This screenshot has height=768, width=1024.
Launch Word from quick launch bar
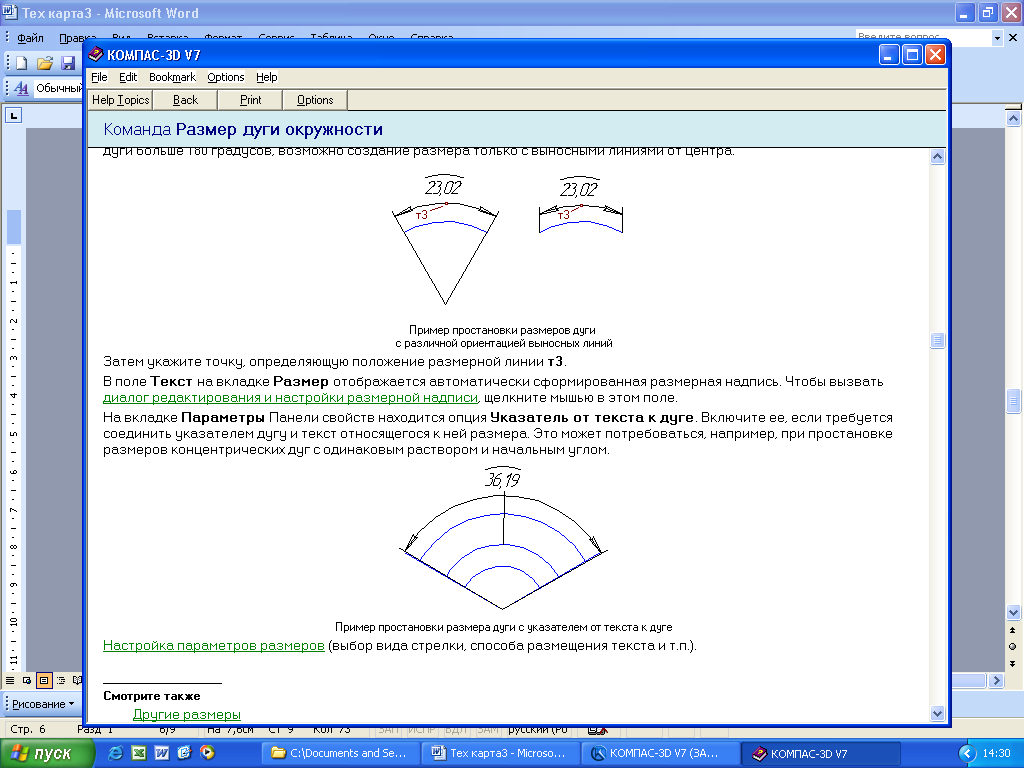pyautogui.click(x=161, y=752)
